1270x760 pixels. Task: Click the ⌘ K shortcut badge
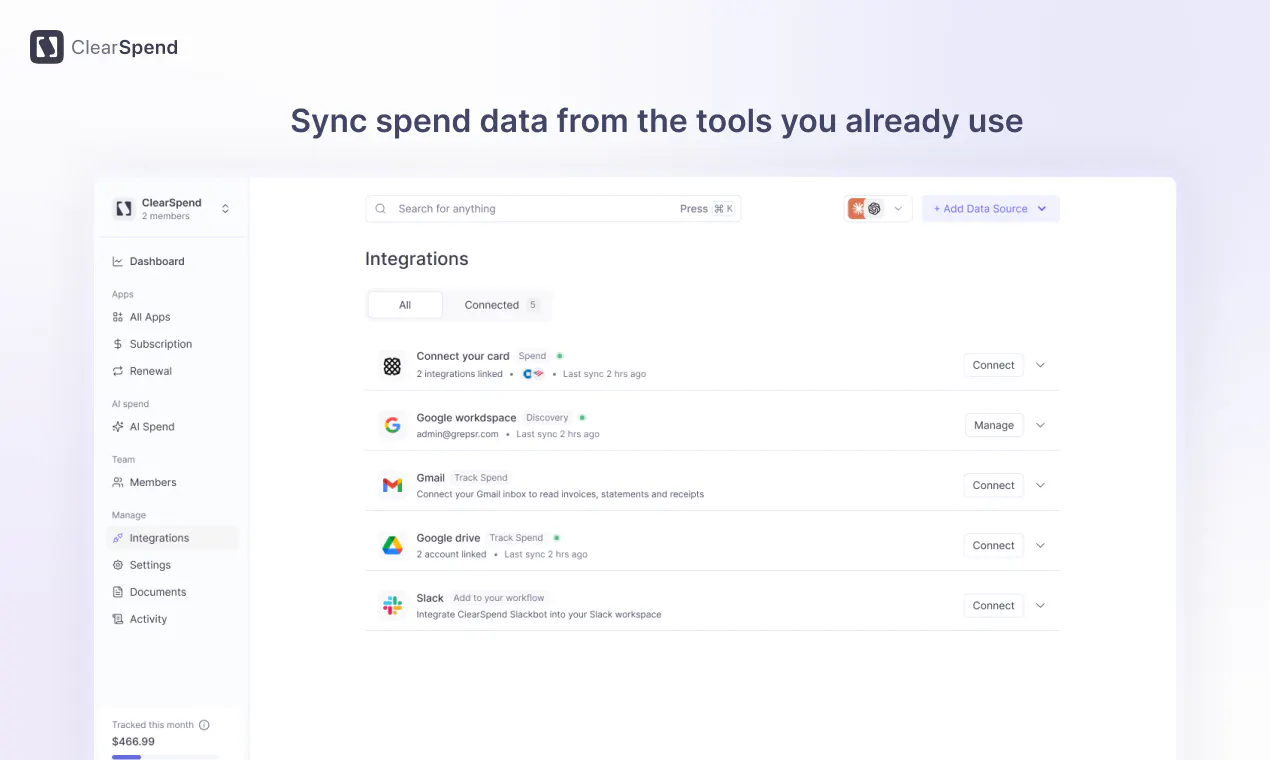[723, 209]
